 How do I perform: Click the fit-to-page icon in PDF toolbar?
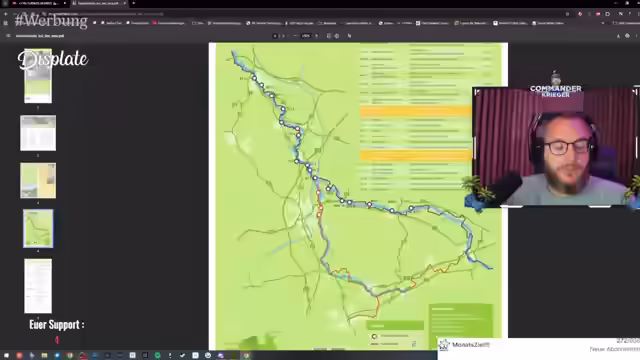coord(329,36)
